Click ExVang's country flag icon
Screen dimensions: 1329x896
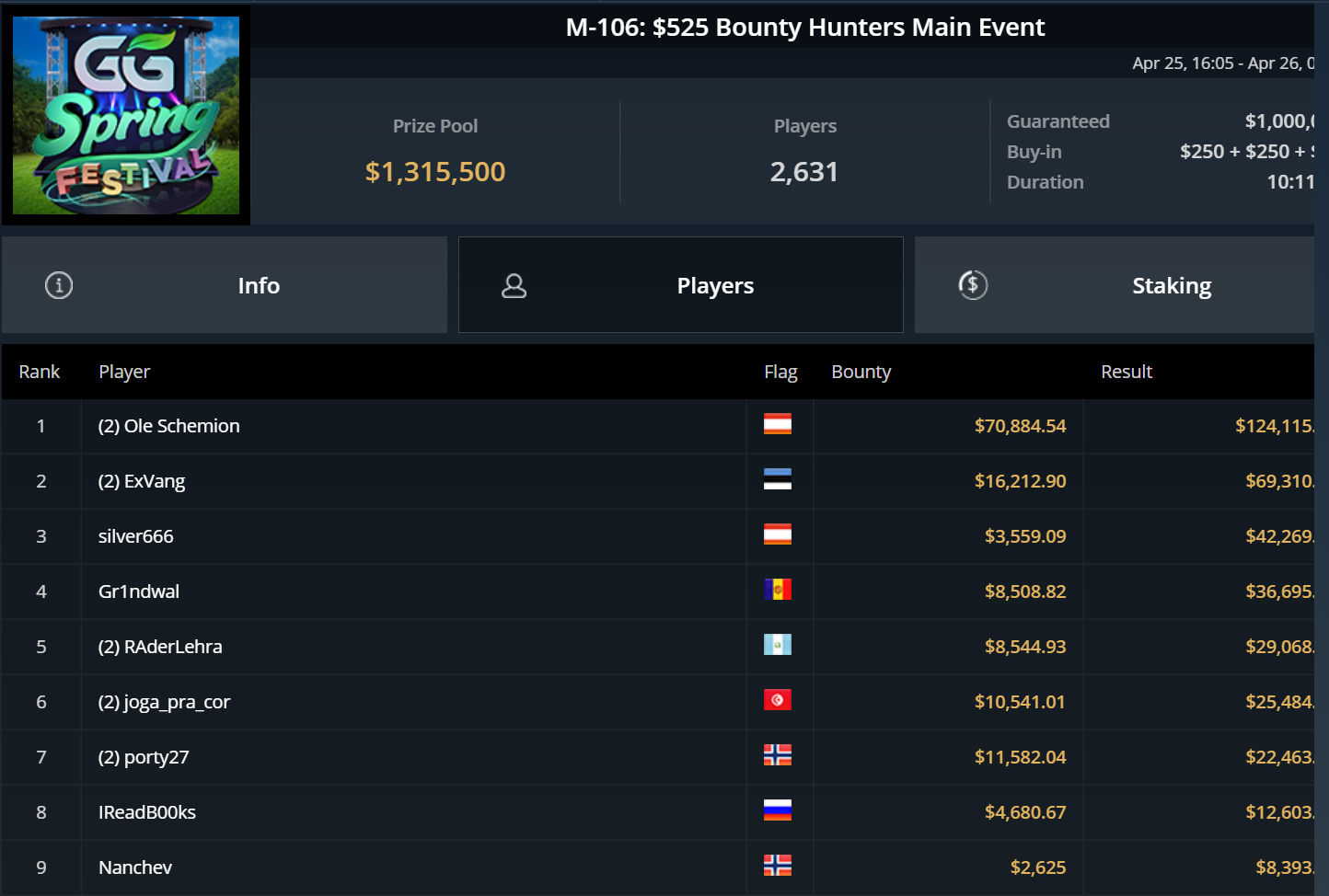(x=778, y=479)
